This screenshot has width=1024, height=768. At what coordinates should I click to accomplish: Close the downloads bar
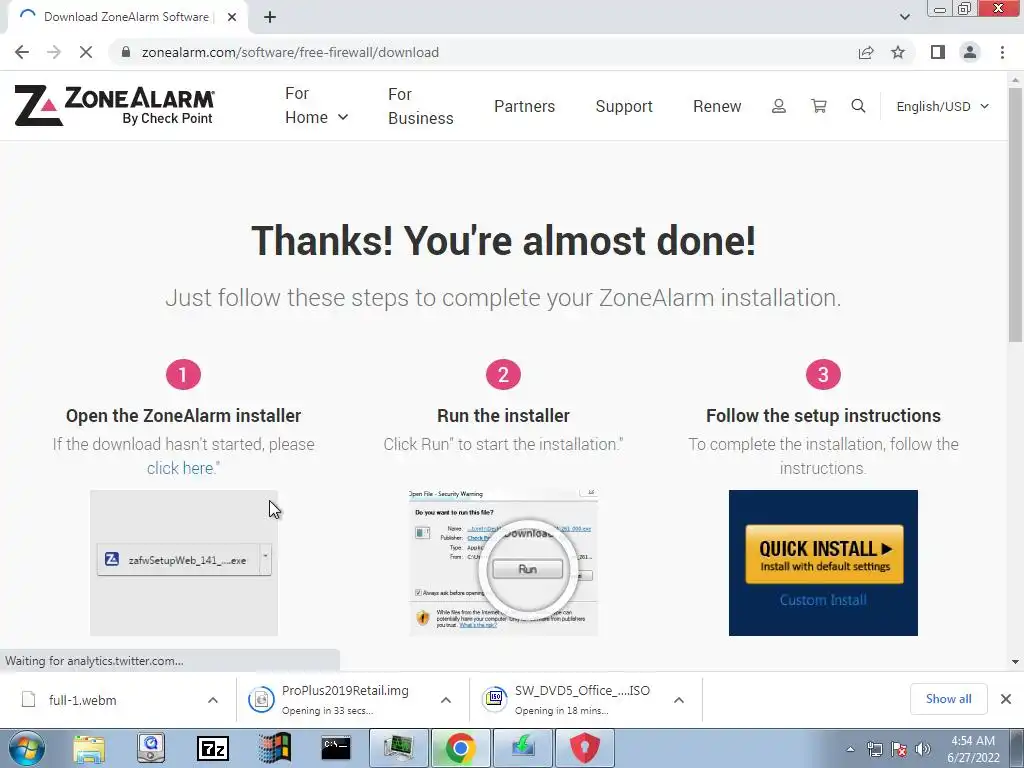click(1006, 699)
